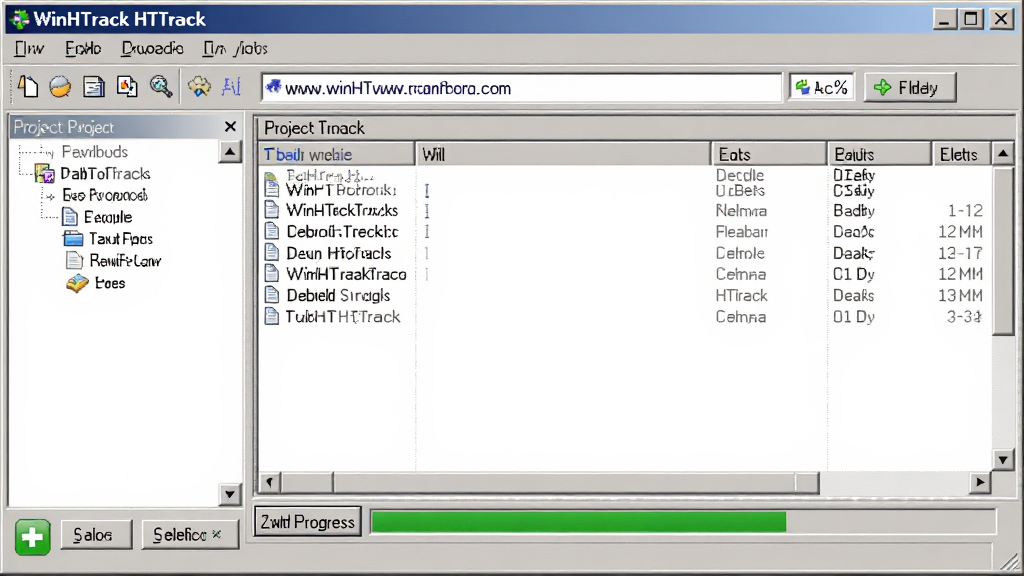
Task: Click the file icon of WinHTeckTracks row
Action: click(x=272, y=210)
